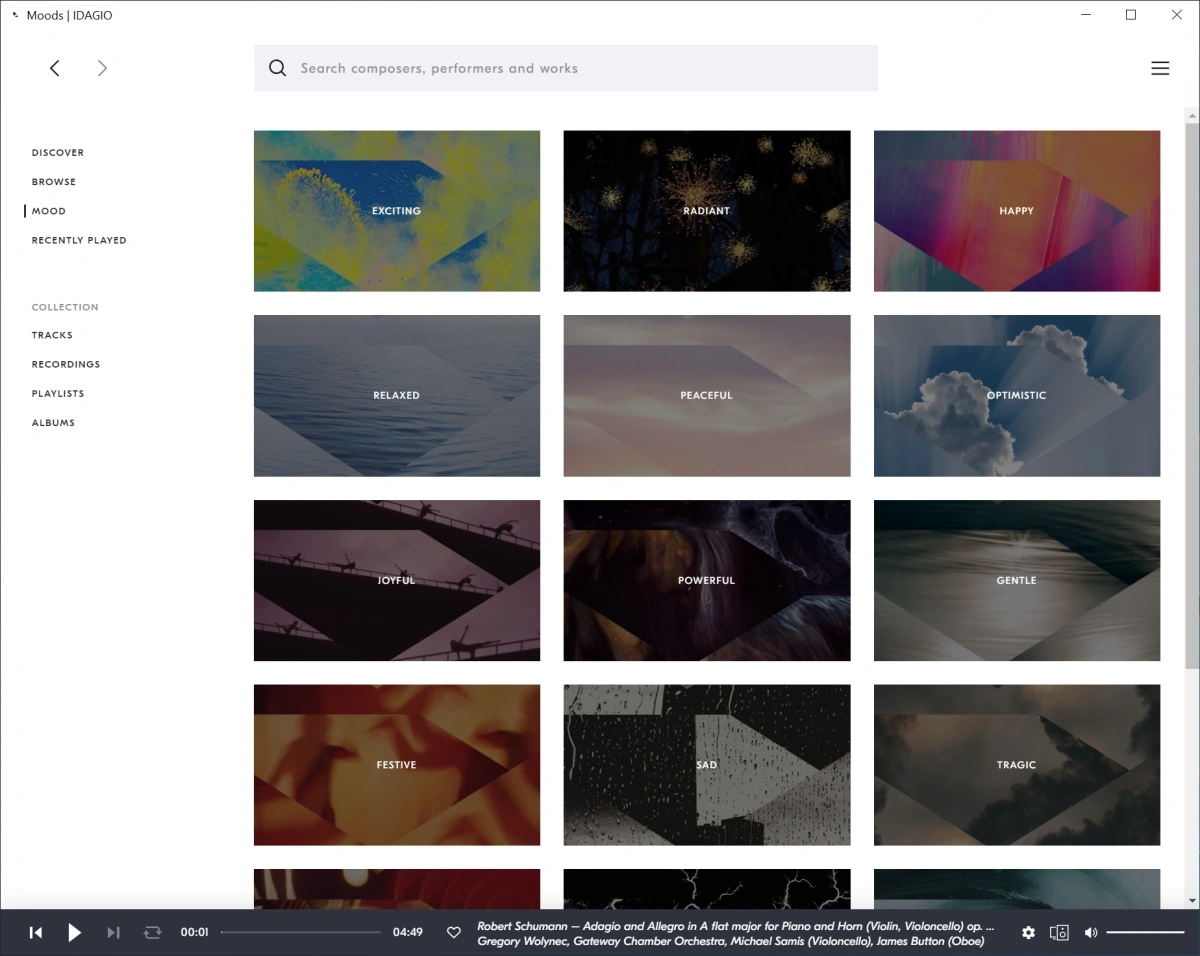Open the Powerful mood tile
1200x956 pixels.
pyautogui.click(x=707, y=581)
